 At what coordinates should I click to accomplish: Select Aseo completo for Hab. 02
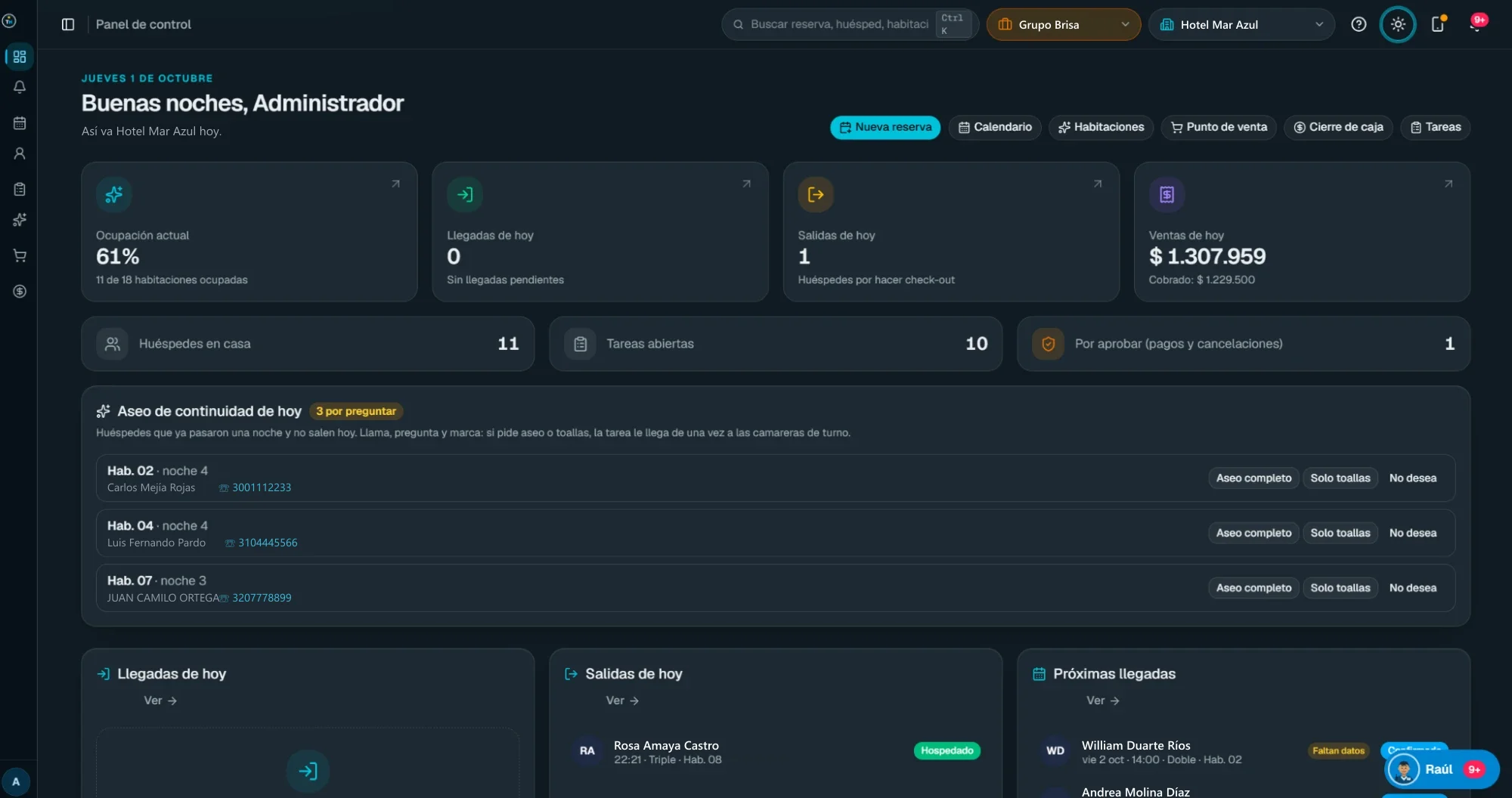coord(1253,478)
